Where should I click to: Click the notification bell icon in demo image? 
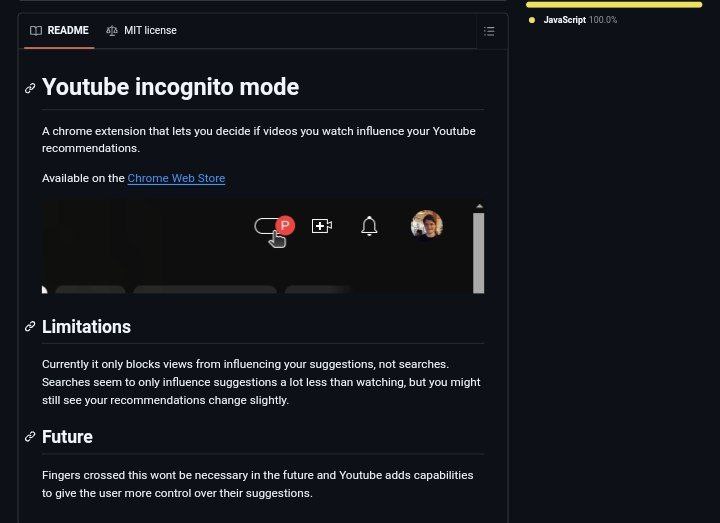369,226
